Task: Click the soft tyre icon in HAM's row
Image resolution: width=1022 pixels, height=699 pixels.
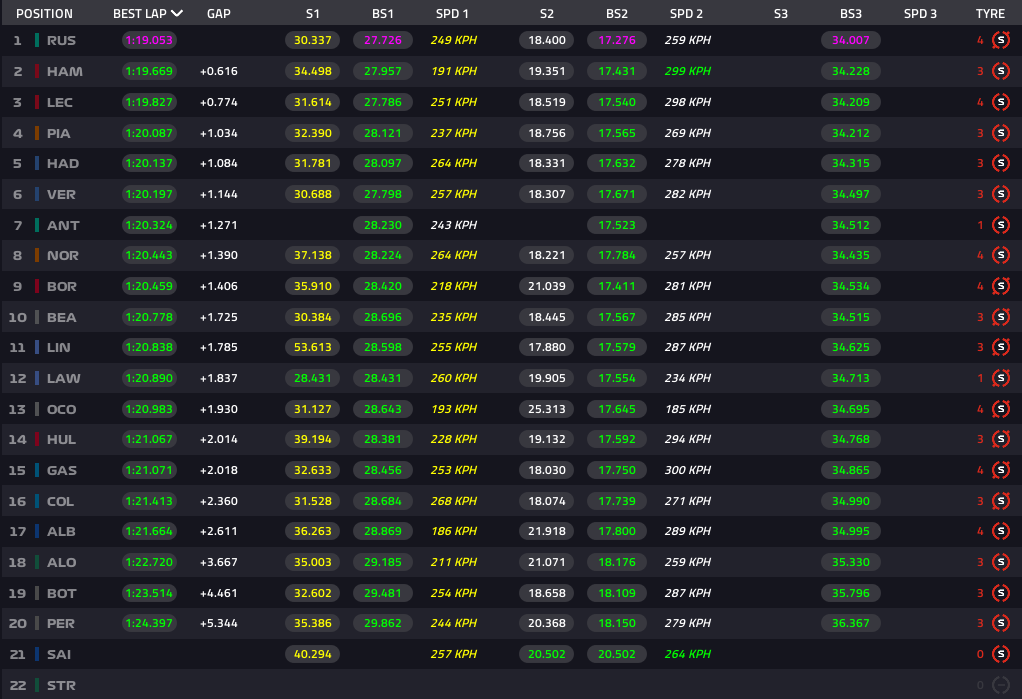Action: (1000, 72)
